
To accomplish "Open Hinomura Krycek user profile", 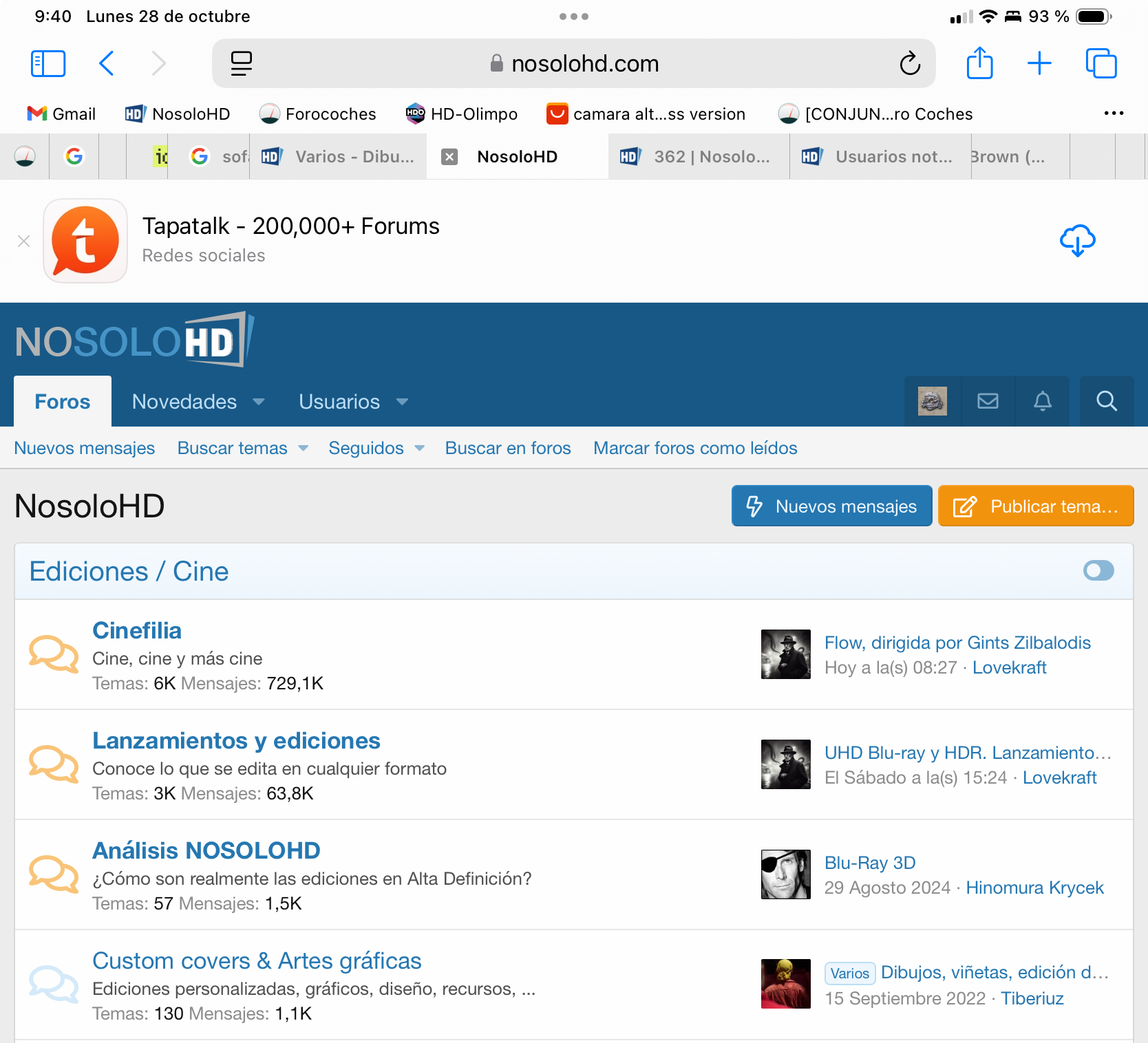I will [1034, 888].
